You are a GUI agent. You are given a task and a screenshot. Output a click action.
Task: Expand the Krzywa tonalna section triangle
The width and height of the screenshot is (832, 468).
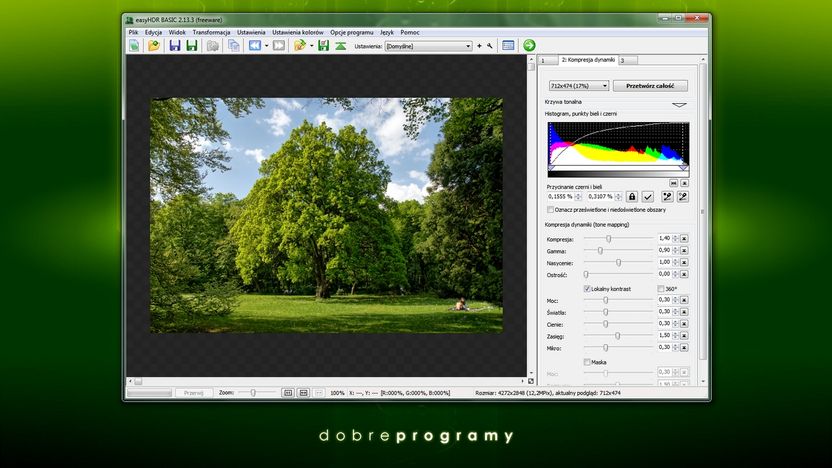coord(679,105)
